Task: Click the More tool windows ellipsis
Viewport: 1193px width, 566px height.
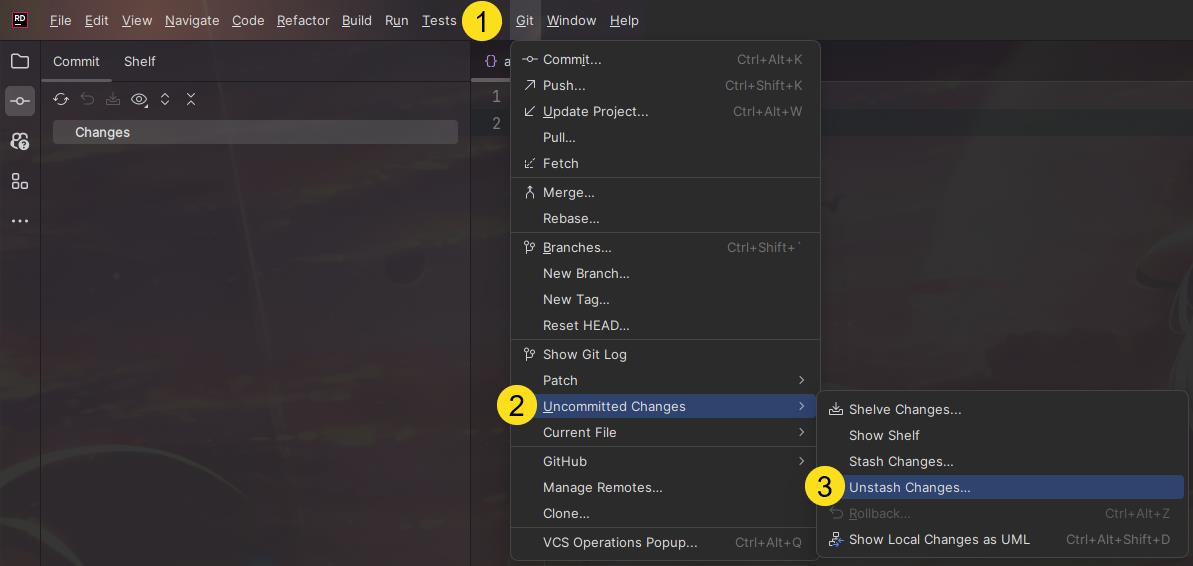Action: click(x=20, y=221)
